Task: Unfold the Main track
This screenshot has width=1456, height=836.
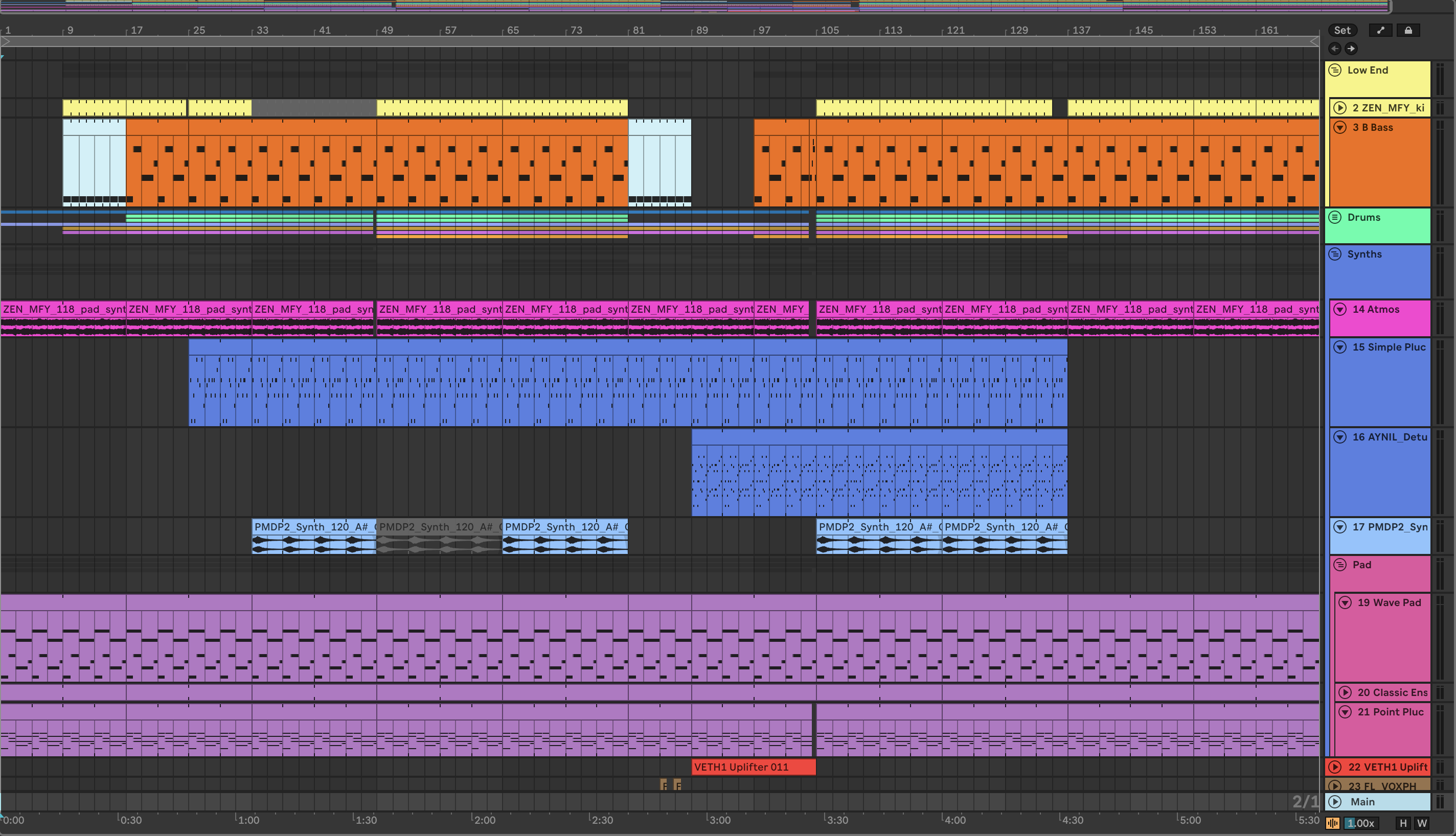Action: click(1335, 802)
